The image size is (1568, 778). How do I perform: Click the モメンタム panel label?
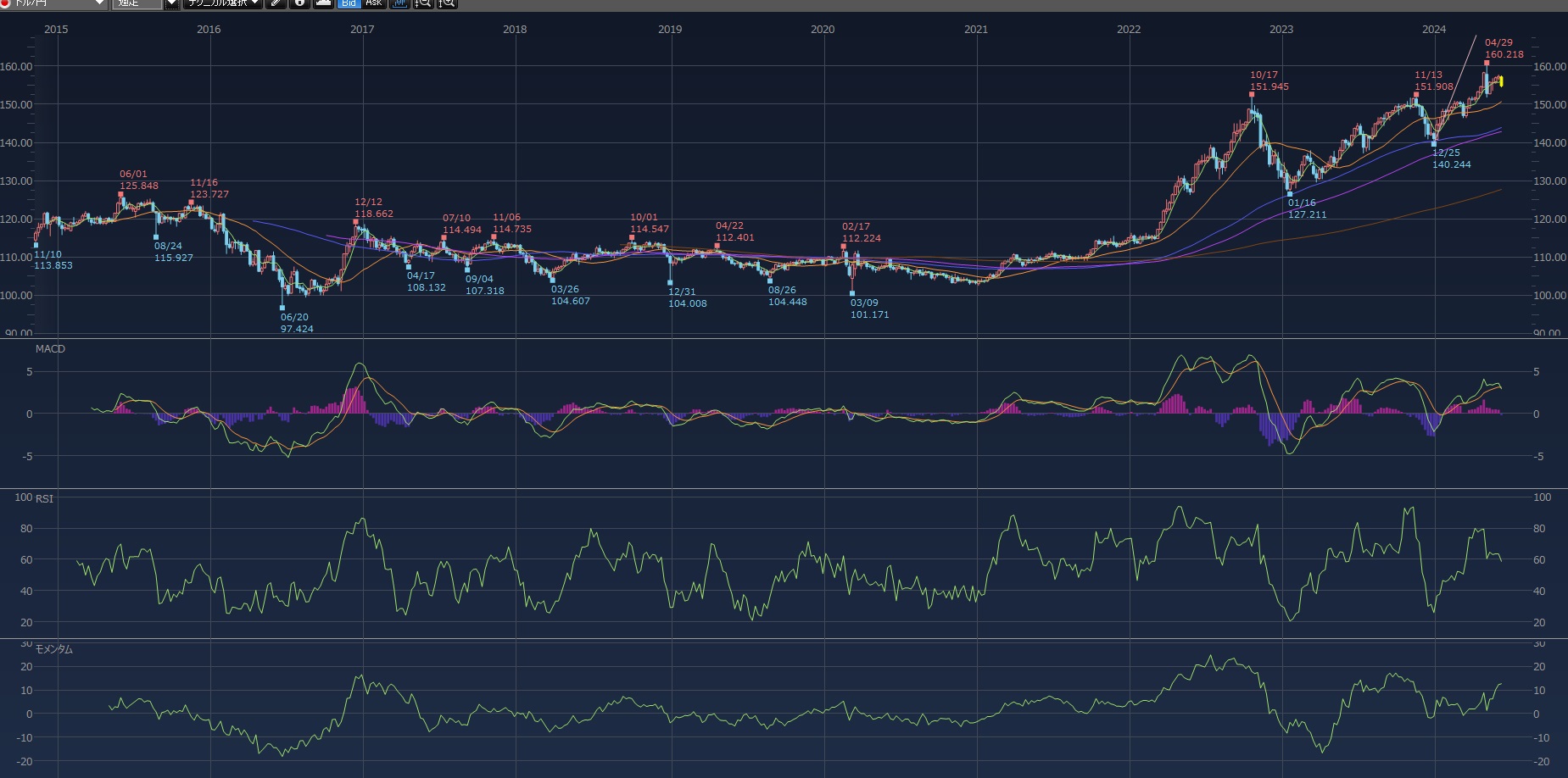coord(53,649)
